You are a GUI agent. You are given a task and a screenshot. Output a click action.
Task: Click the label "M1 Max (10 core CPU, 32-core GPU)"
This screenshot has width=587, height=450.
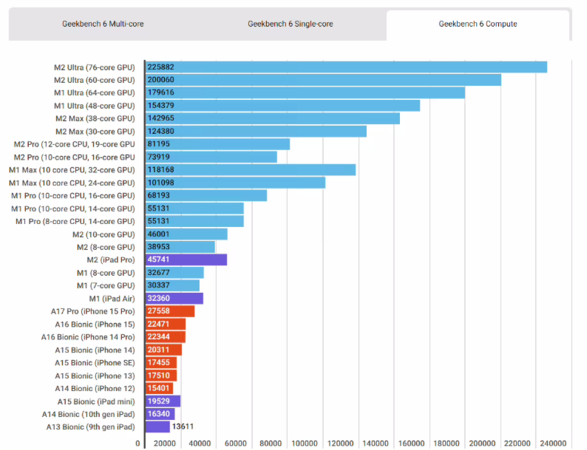click(x=72, y=170)
